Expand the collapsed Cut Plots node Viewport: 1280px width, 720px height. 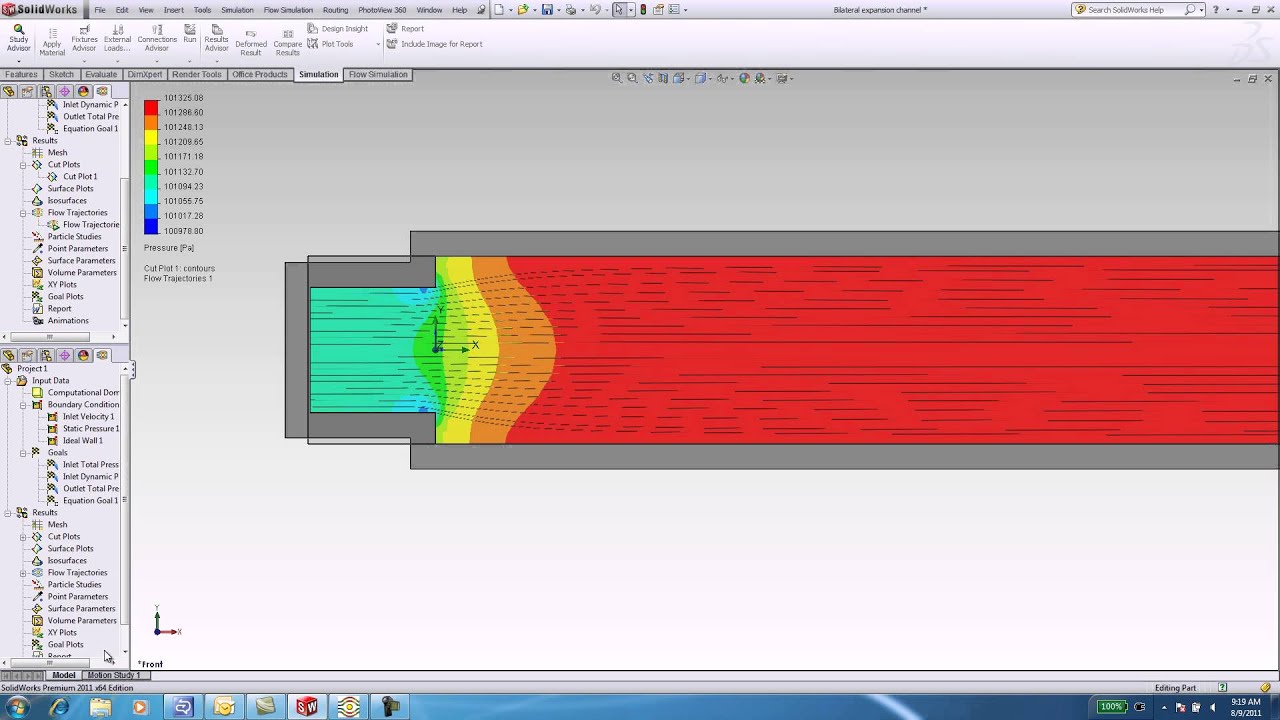pos(23,537)
